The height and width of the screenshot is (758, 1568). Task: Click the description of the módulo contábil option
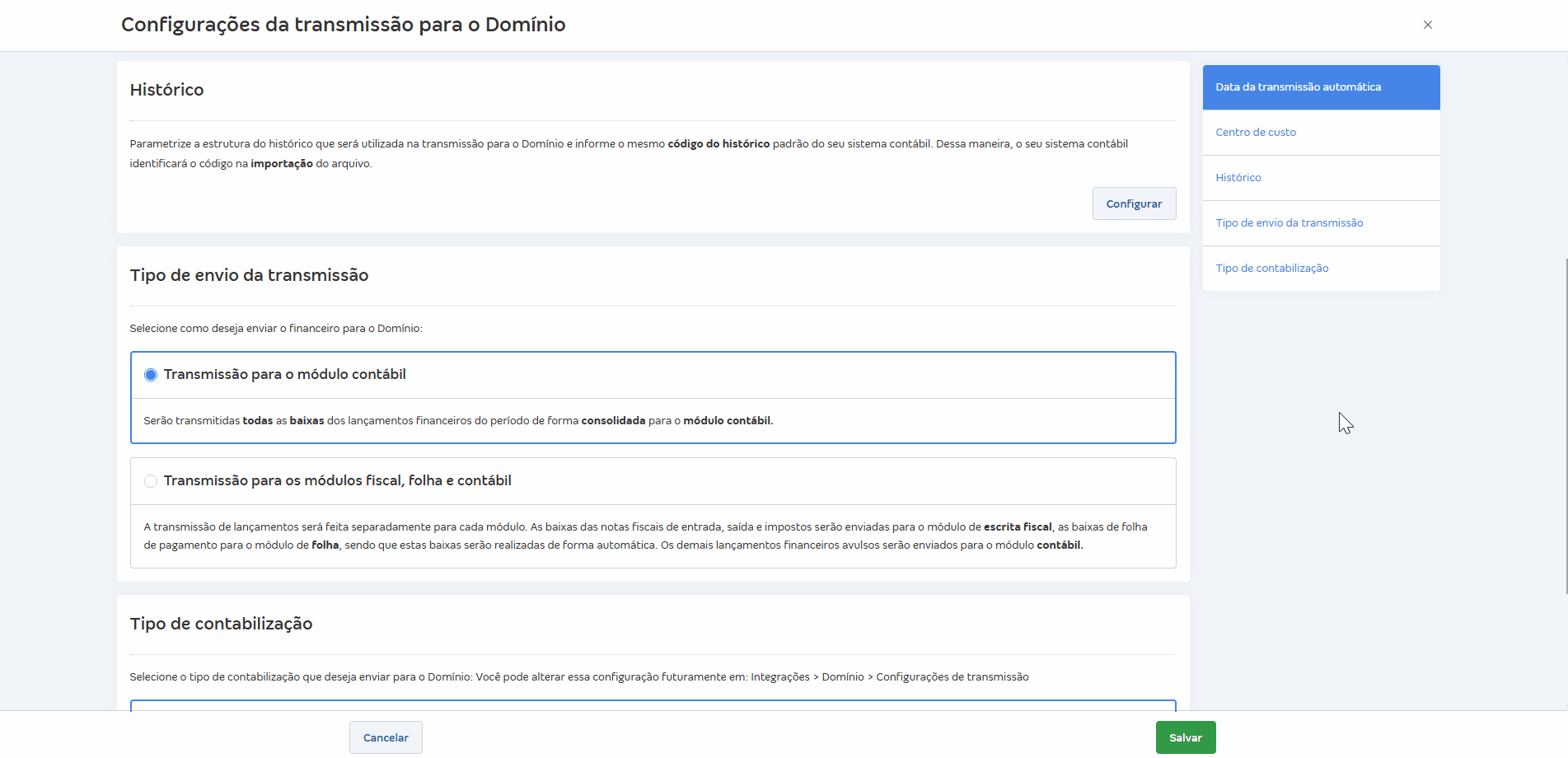[x=459, y=420]
